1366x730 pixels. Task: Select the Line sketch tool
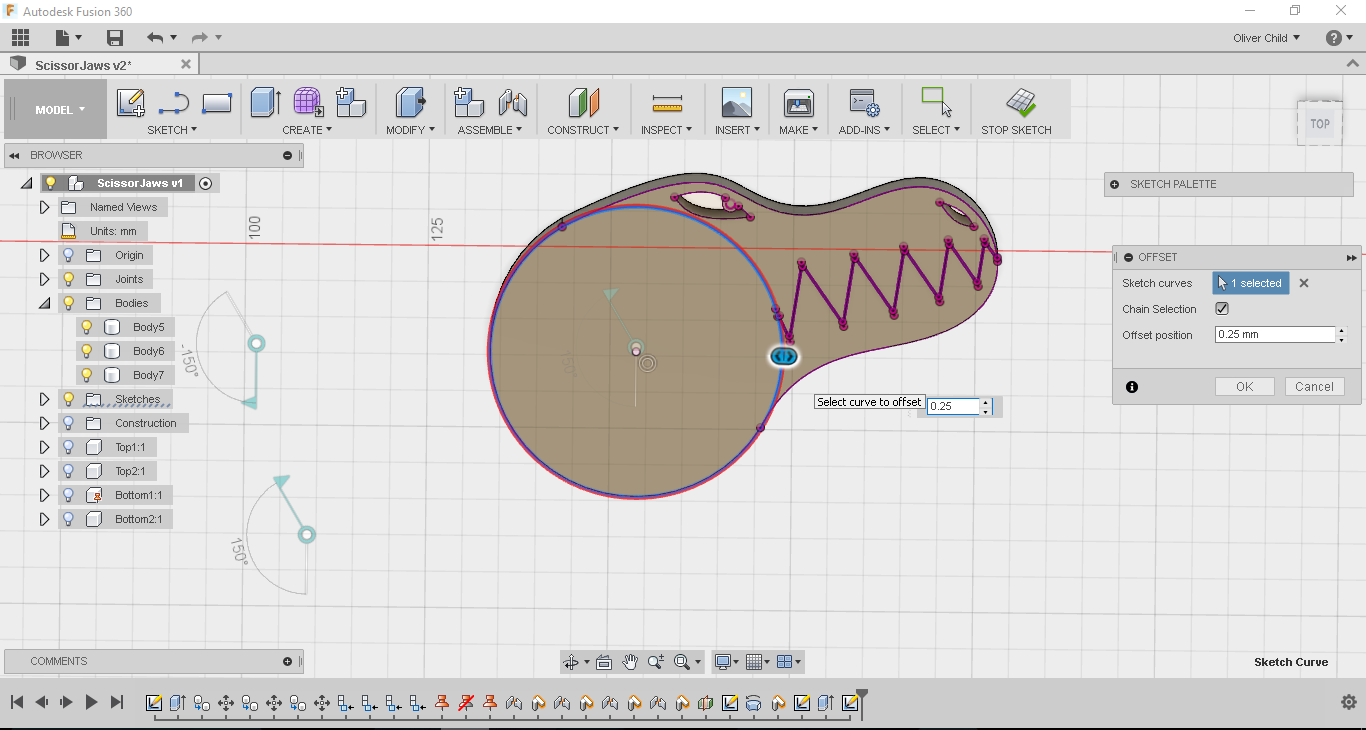pyautogui.click(x=174, y=102)
